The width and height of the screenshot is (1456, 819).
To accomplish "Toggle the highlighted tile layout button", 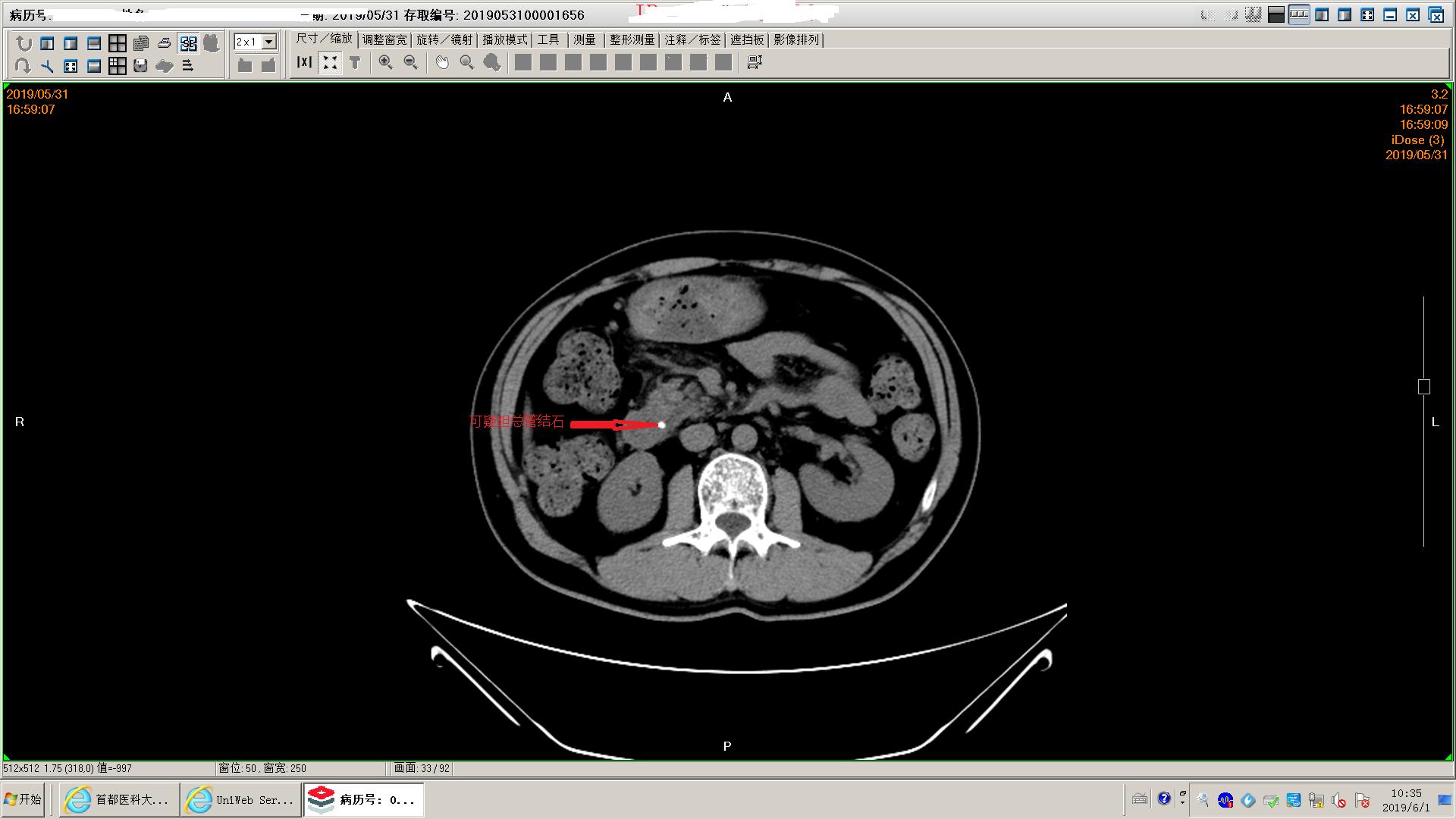I will (x=188, y=43).
